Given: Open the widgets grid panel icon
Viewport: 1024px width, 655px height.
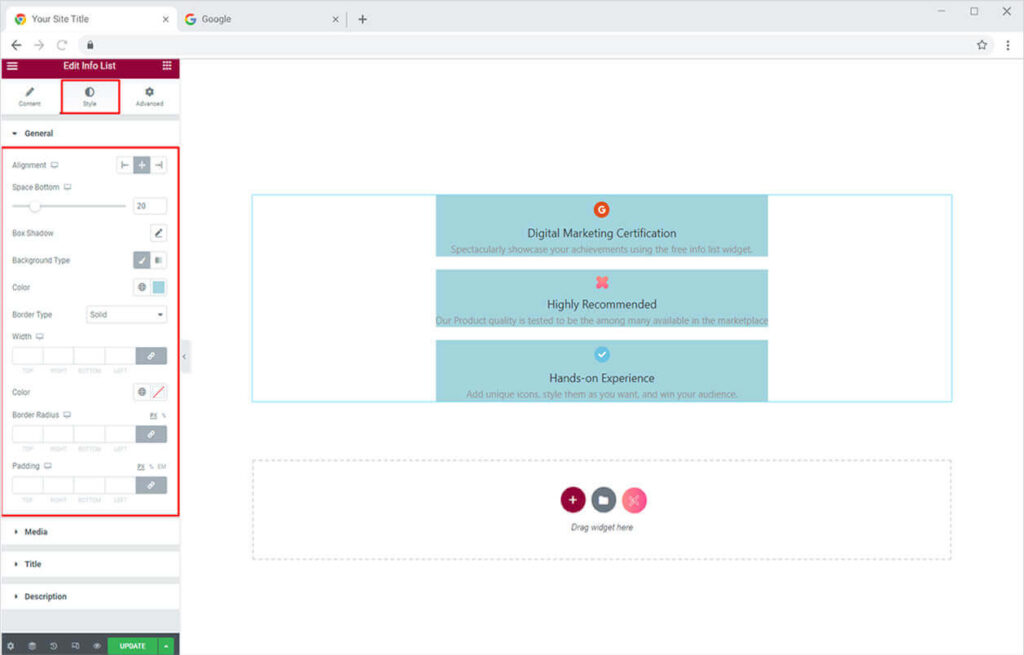Looking at the screenshot, I should pos(167,66).
